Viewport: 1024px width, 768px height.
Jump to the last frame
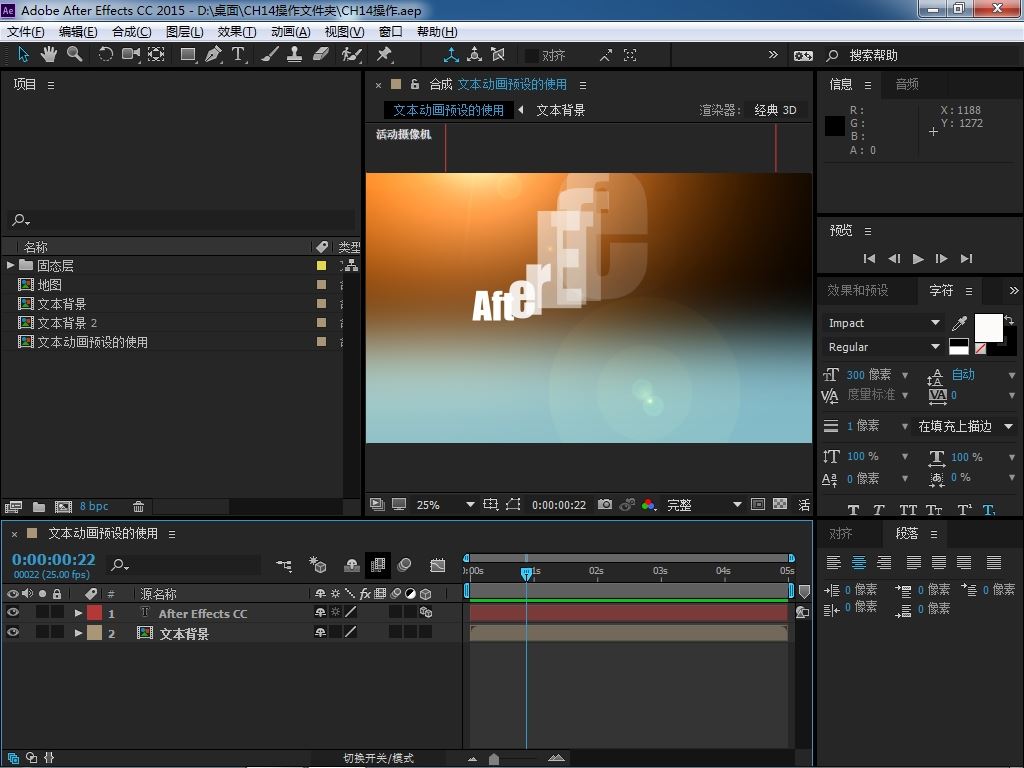point(967,259)
